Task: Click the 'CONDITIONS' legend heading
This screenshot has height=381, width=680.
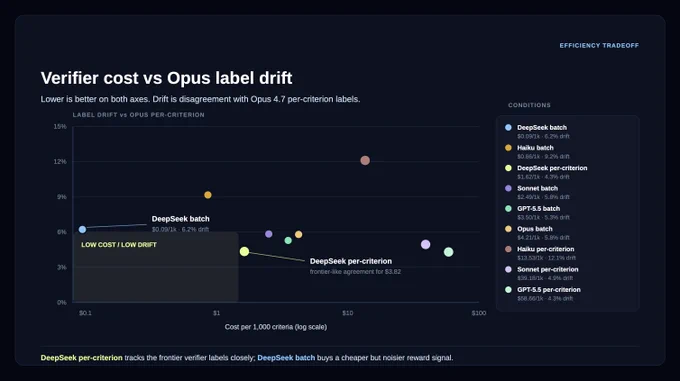Action: click(x=529, y=105)
